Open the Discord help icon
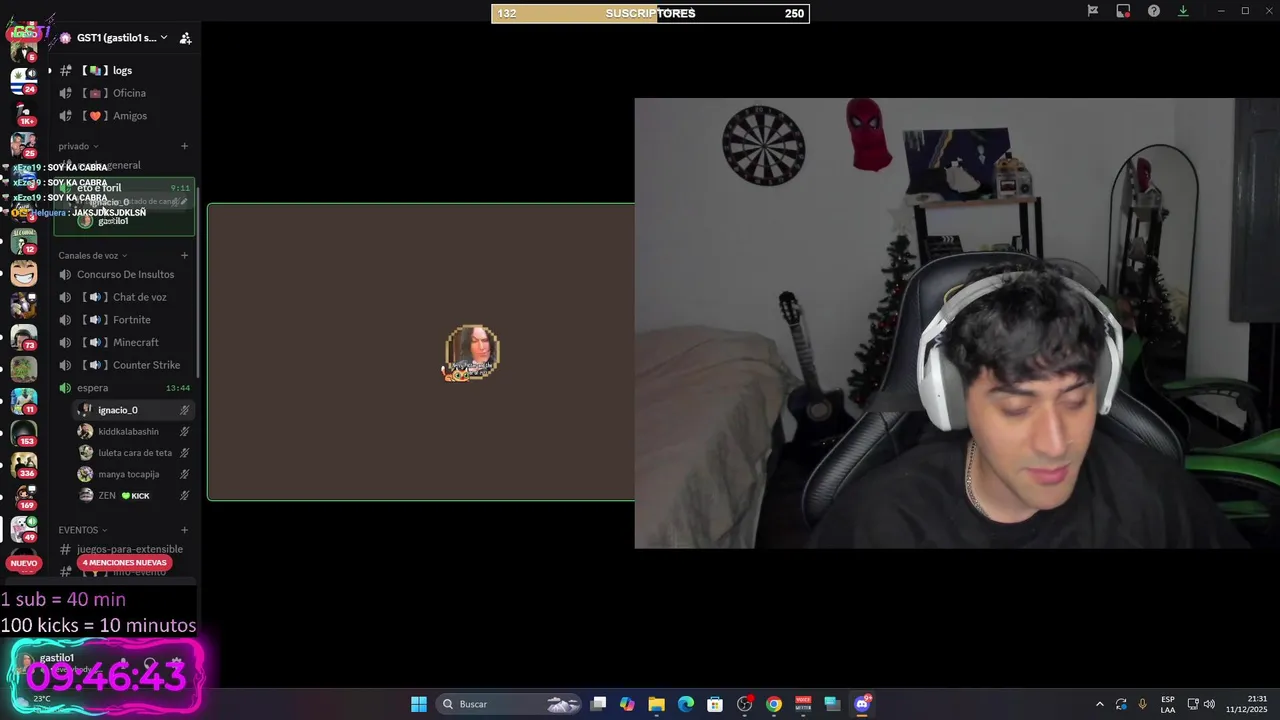Image resolution: width=1280 pixels, height=720 pixels. [x=1154, y=11]
